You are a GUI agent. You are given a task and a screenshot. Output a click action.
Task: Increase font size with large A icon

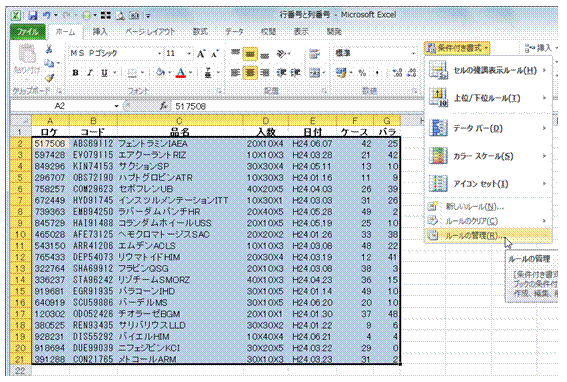pos(201,54)
